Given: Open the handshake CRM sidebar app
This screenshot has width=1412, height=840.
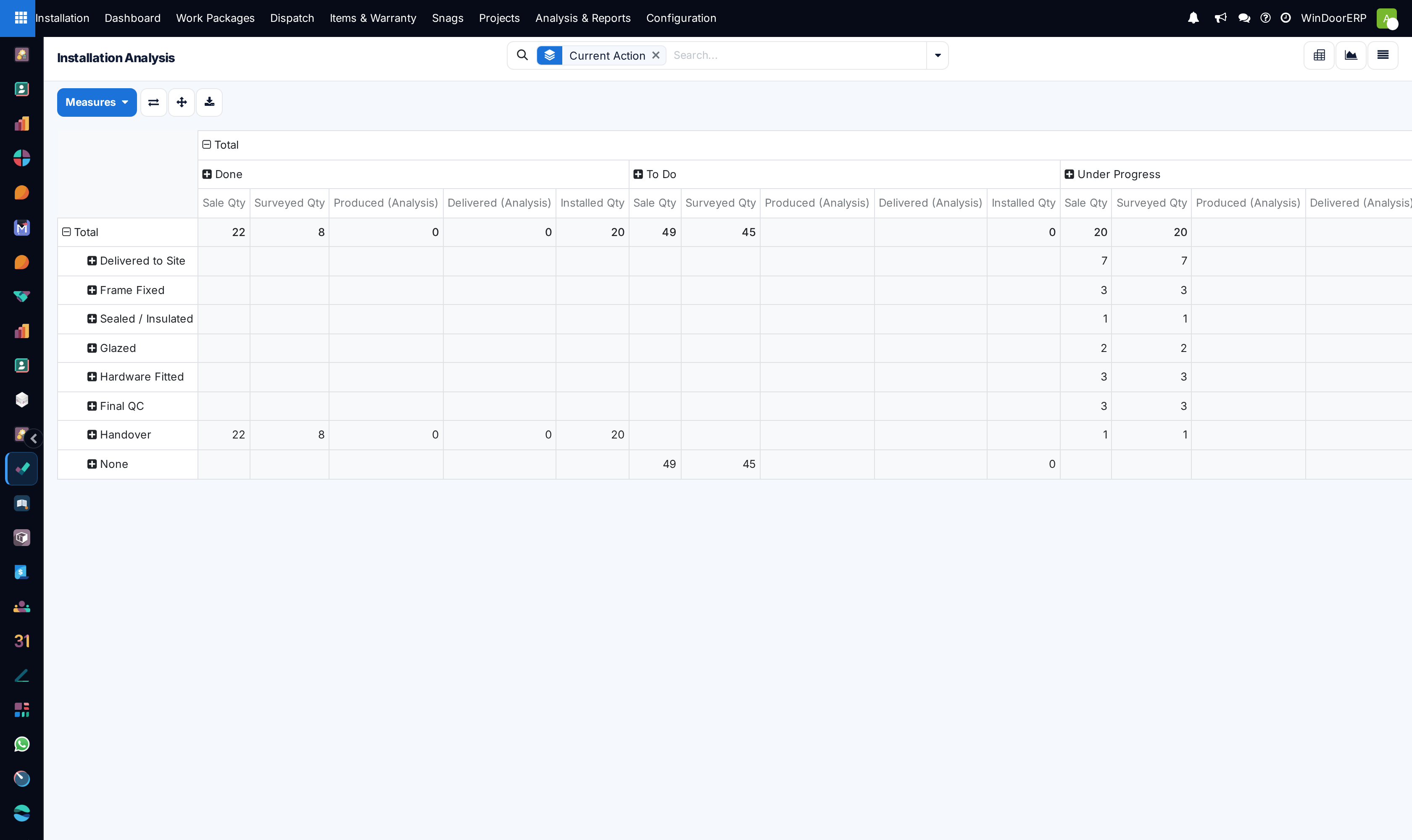Looking at the screenshot, I should pyautogui.click(x=21, y=296).
